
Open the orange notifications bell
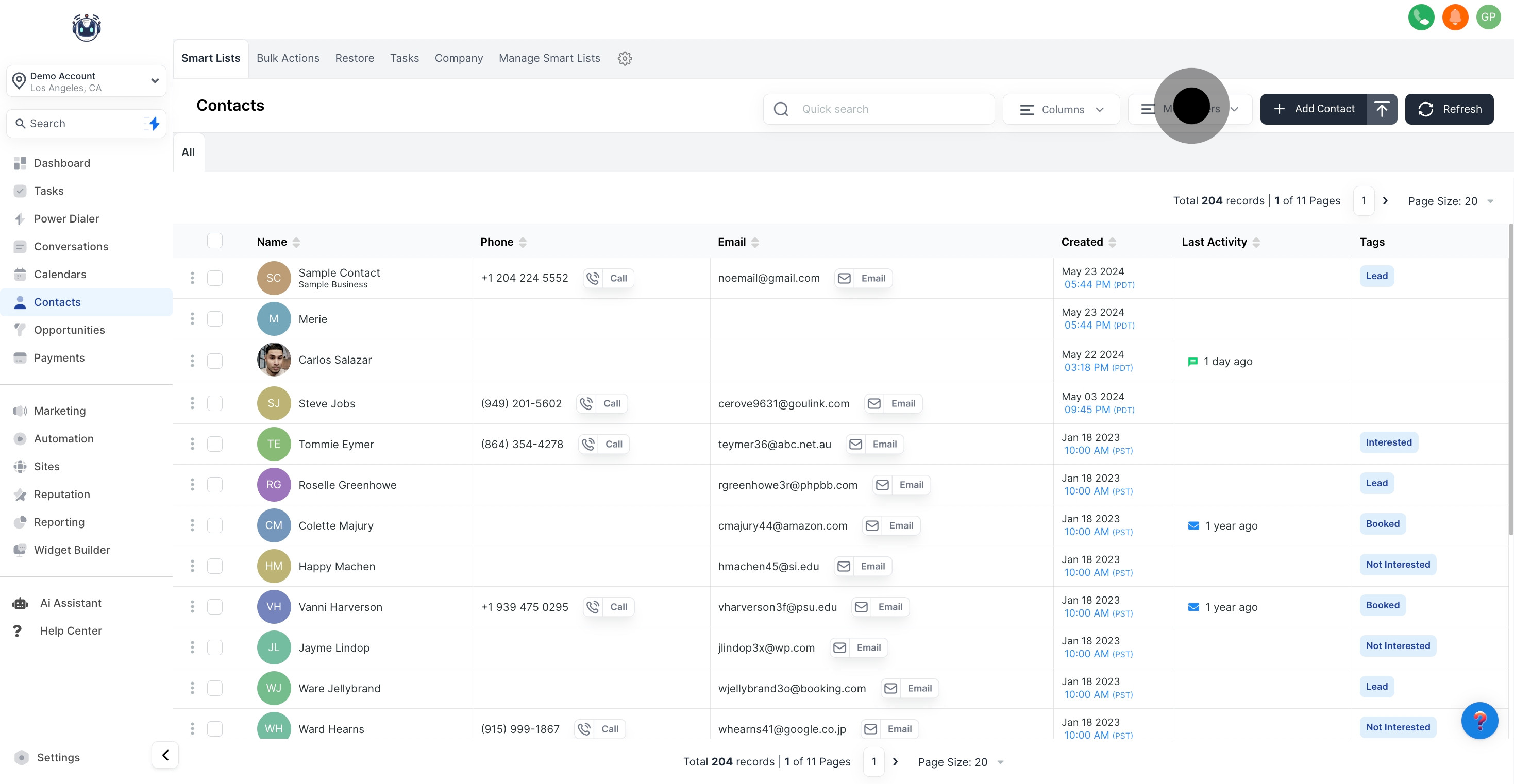(1455, 17)
